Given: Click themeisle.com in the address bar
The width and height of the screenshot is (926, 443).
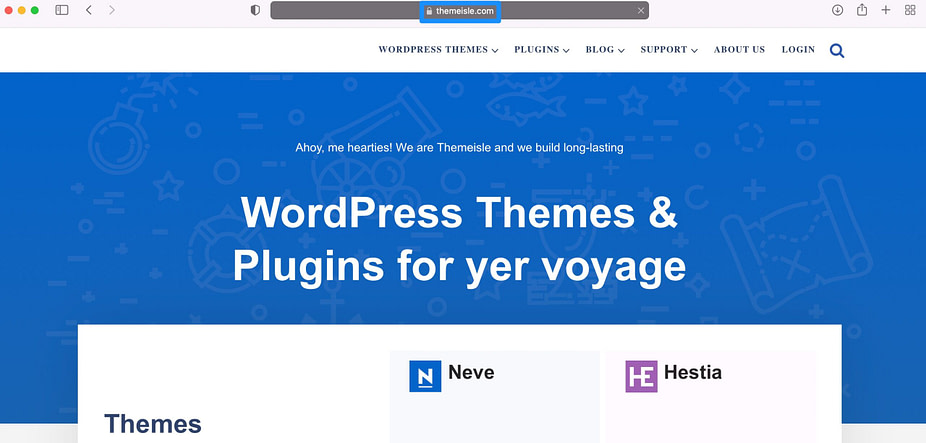Looking at the screenshot, I should point(465,11).
